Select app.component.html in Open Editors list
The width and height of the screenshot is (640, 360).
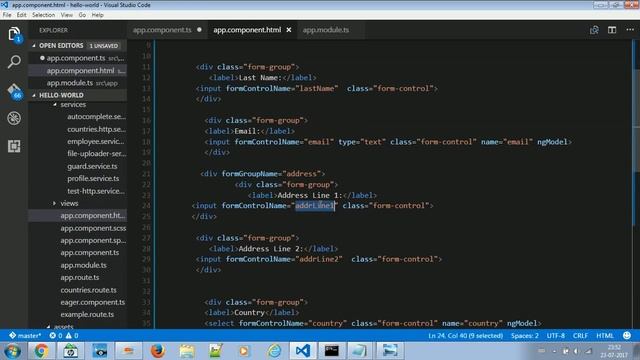[78, 70]
